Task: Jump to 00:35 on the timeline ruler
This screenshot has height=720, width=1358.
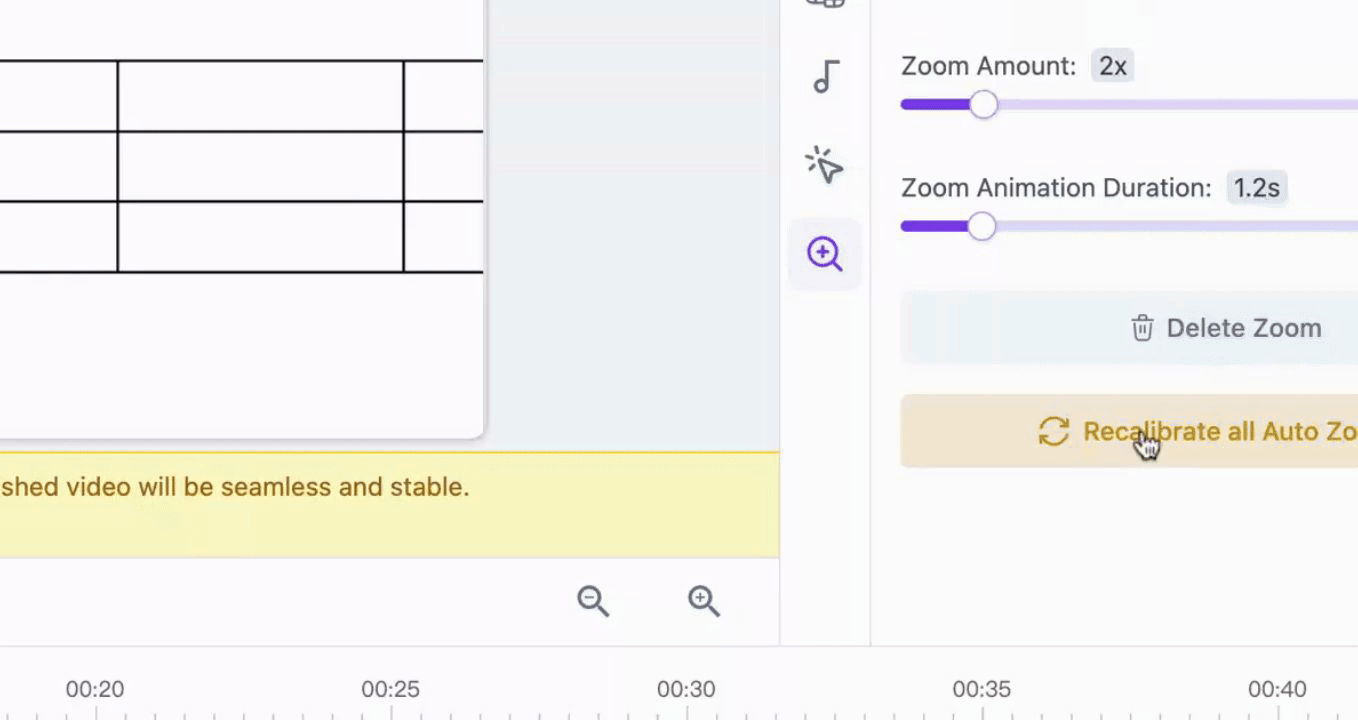Action: pyautogui.click(x=982, y=689)
